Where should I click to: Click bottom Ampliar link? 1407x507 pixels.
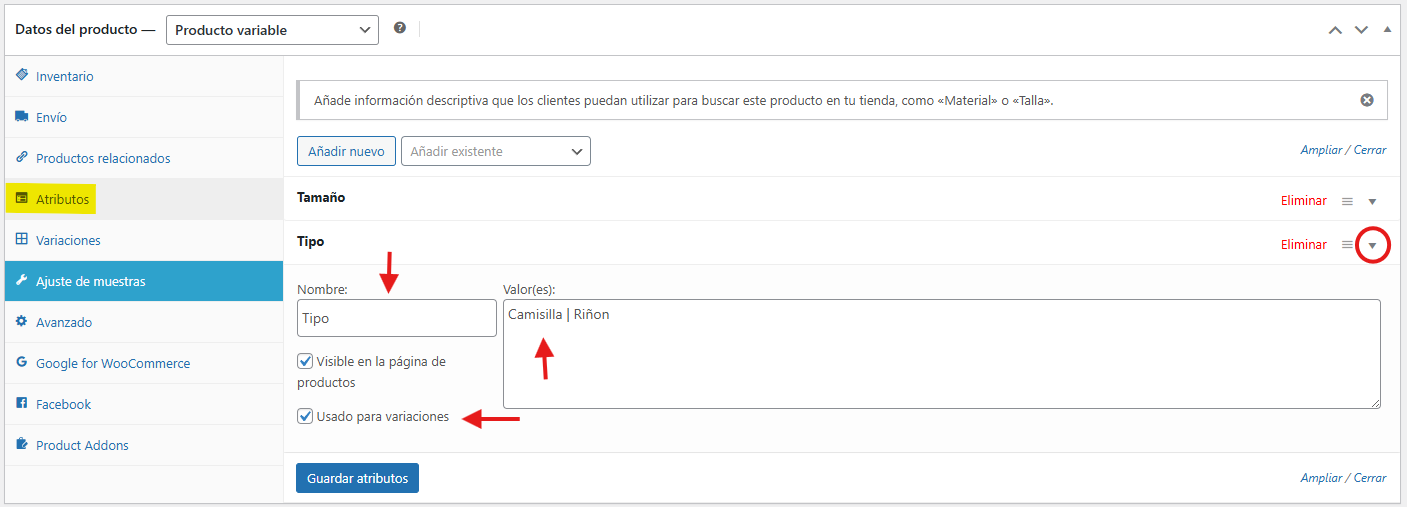(1321, 478)
